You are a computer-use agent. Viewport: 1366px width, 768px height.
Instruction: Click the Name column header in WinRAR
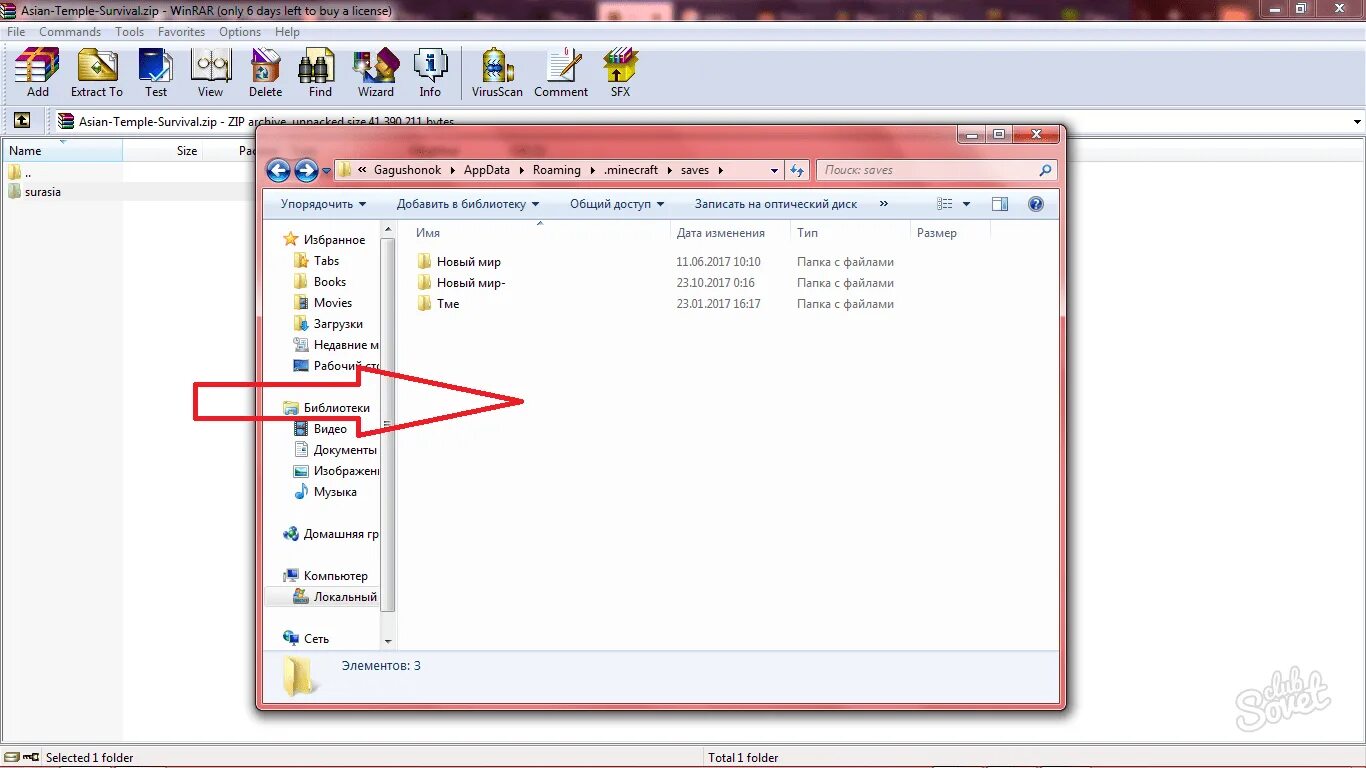[x=61, y=151]
